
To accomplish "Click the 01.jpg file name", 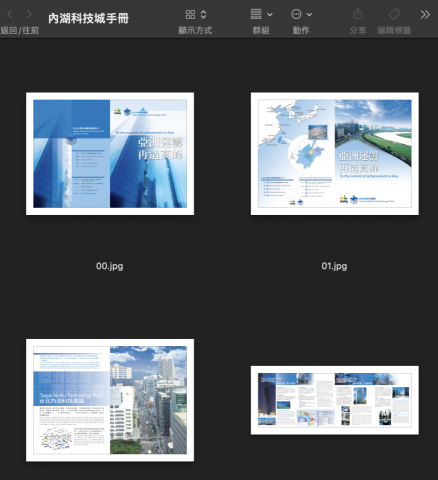I will pyautogui.click(x=334, y=266).
